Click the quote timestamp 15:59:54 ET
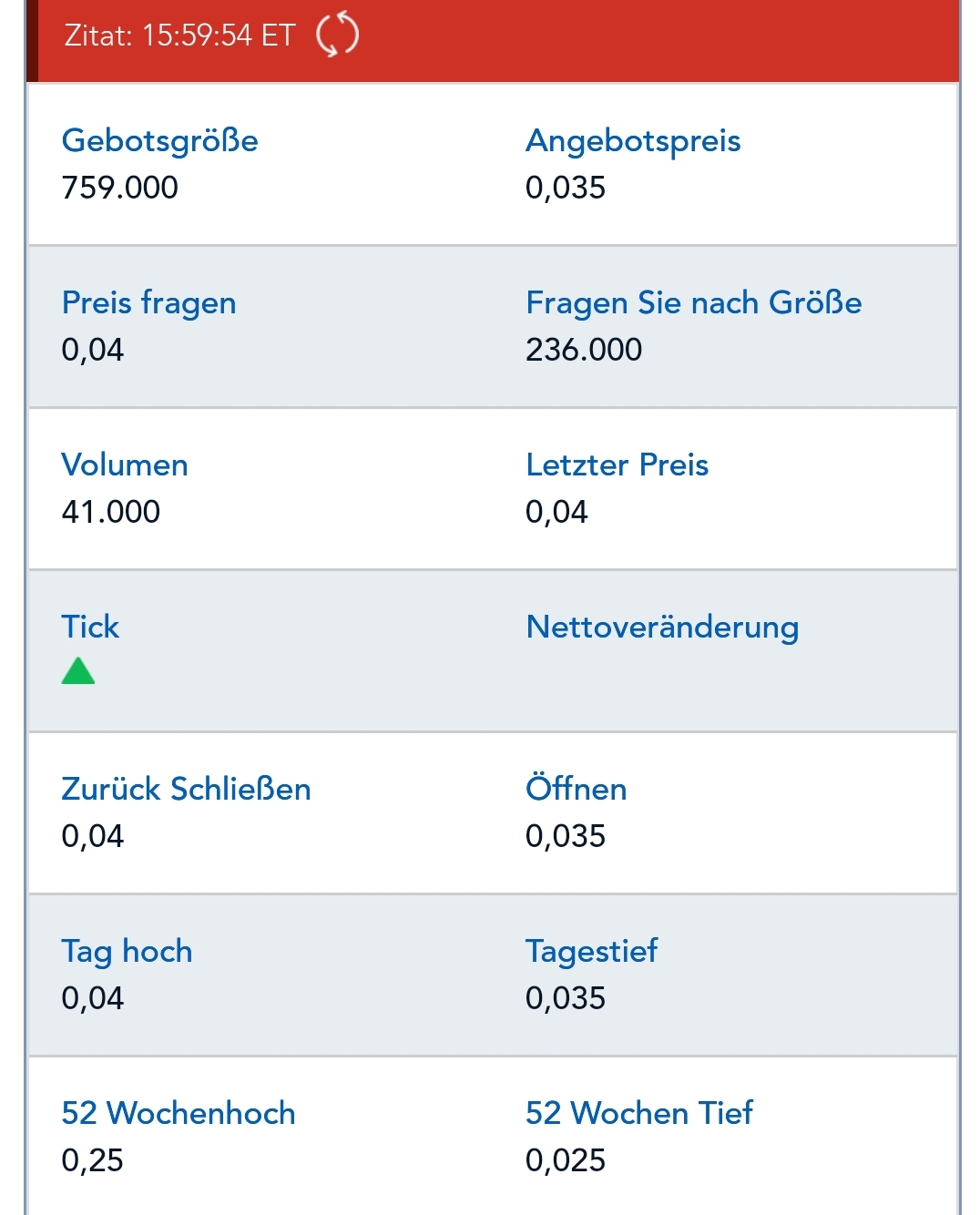Screen dimensions: 980x1215 tap(179, 36)
